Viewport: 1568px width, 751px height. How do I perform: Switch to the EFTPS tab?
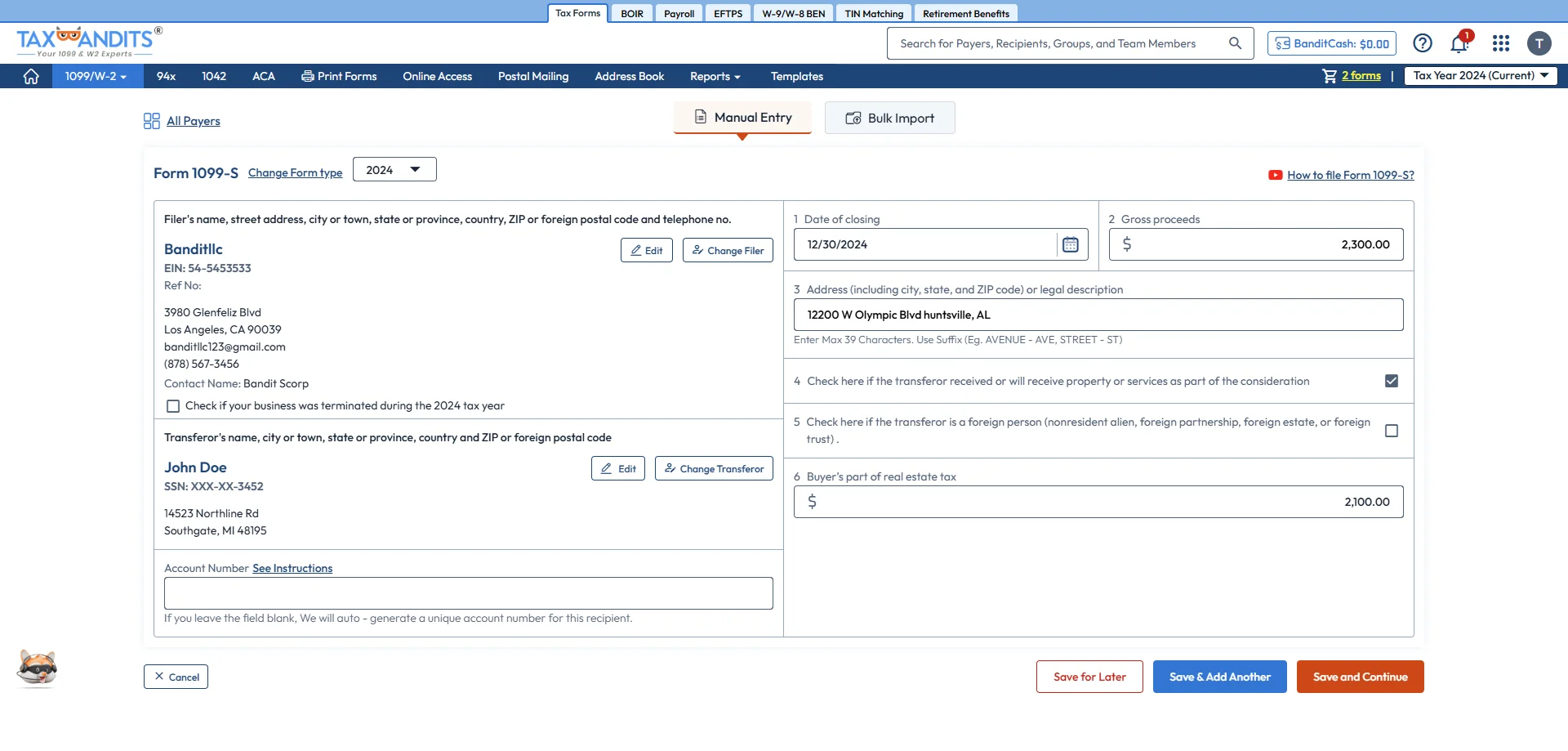728,14
